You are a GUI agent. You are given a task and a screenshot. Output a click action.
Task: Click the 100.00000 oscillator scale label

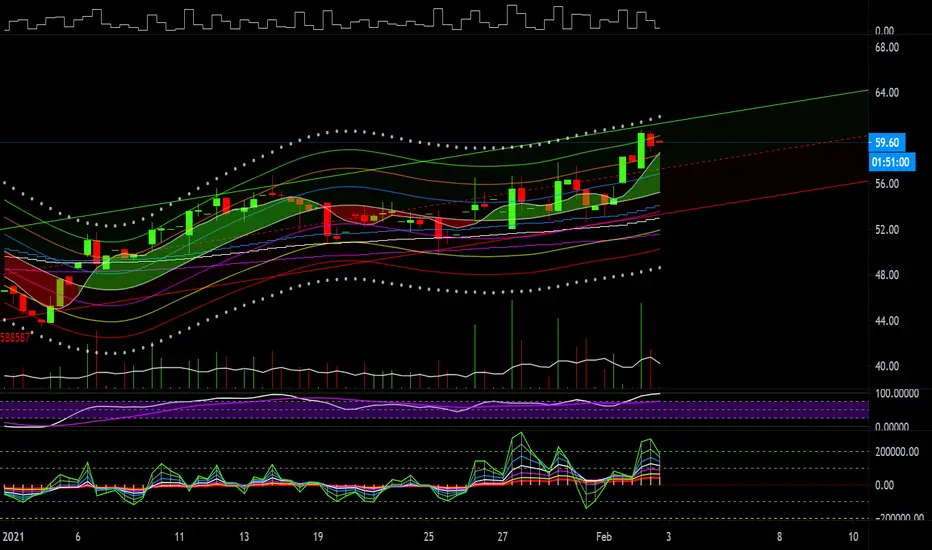(x=897, y=394)
